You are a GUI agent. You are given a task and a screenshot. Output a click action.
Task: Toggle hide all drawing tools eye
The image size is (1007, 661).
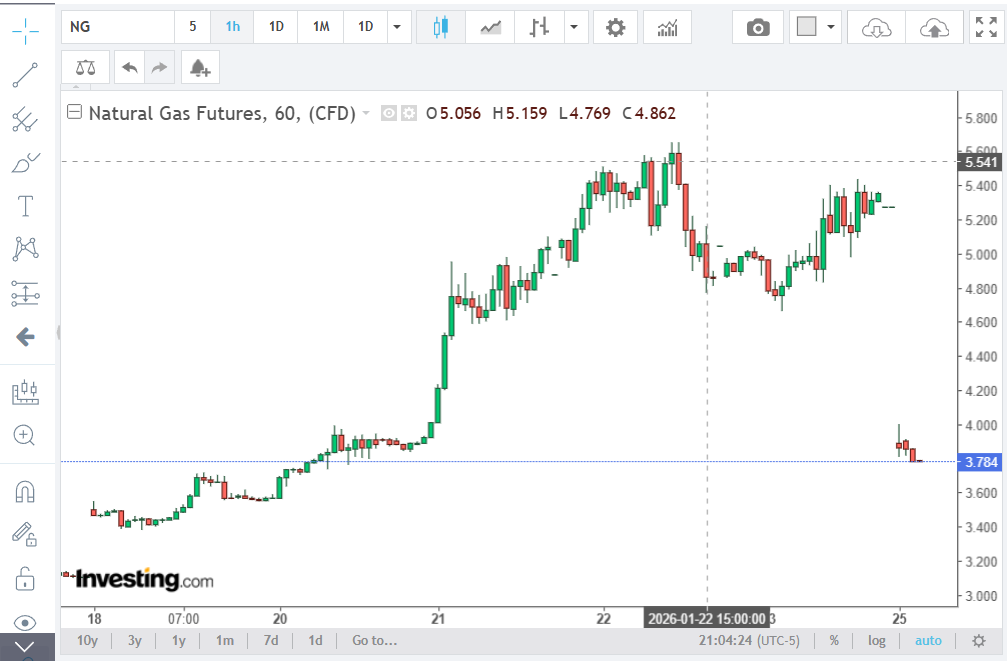[25, 622]
